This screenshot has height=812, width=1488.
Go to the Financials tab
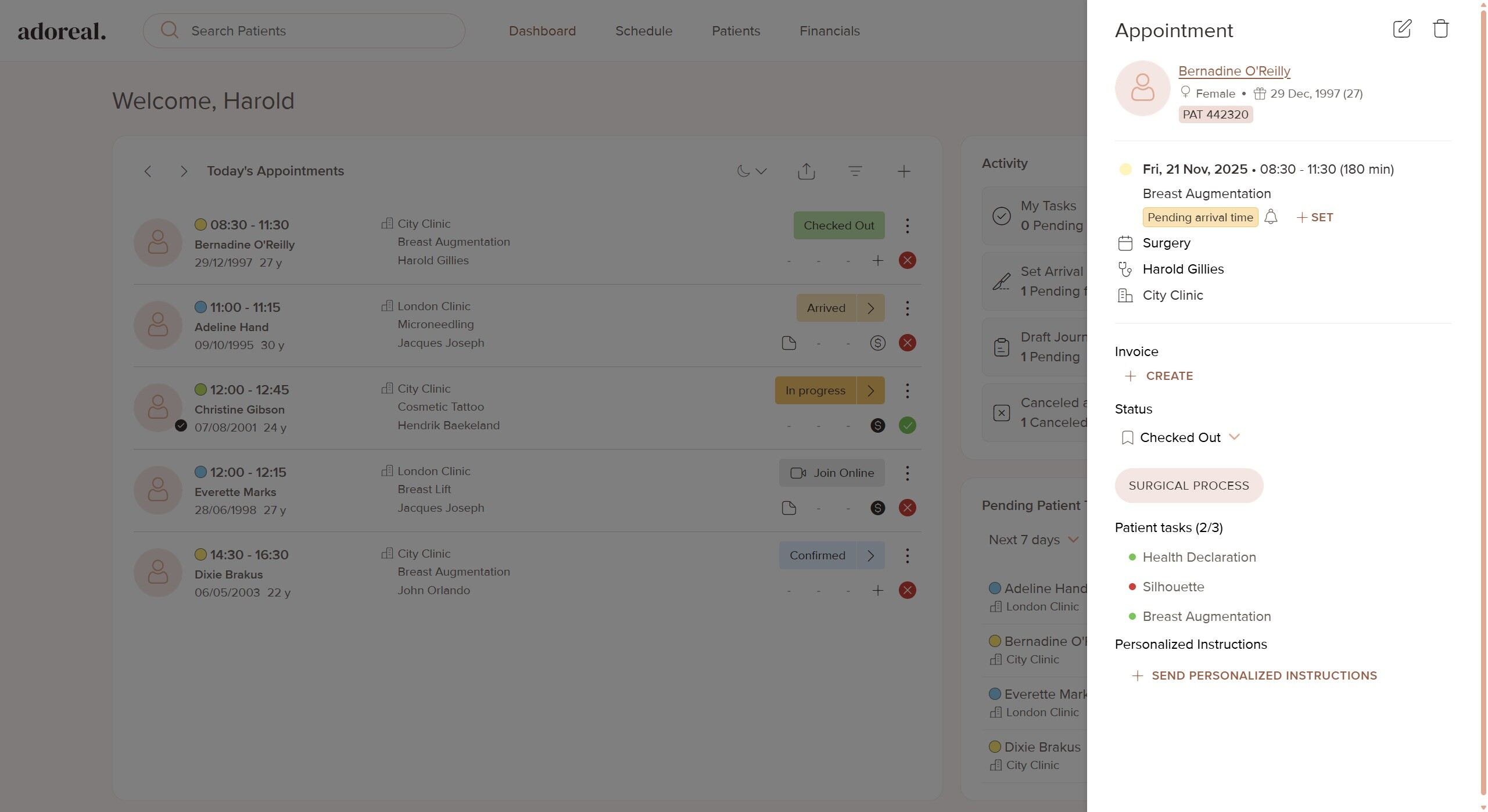[x=829, y=31]
